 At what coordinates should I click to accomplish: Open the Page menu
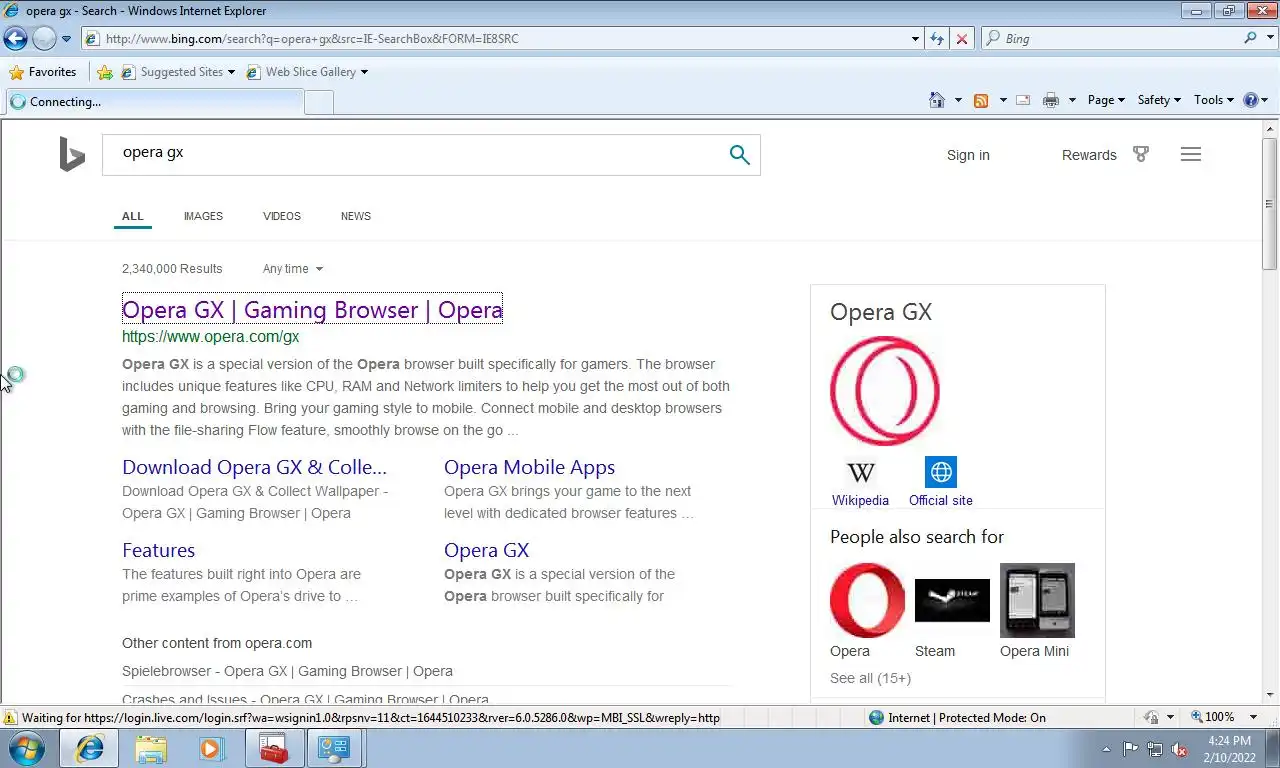click(1106, 100)
